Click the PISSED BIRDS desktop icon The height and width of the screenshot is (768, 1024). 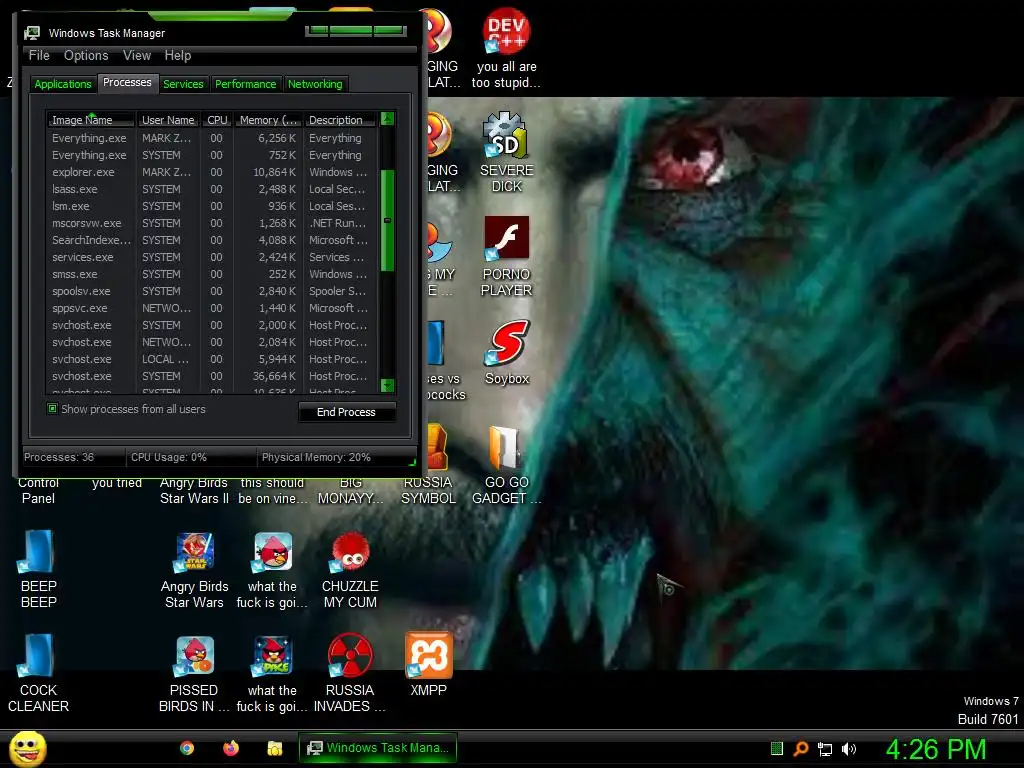(x=195, y=656)
